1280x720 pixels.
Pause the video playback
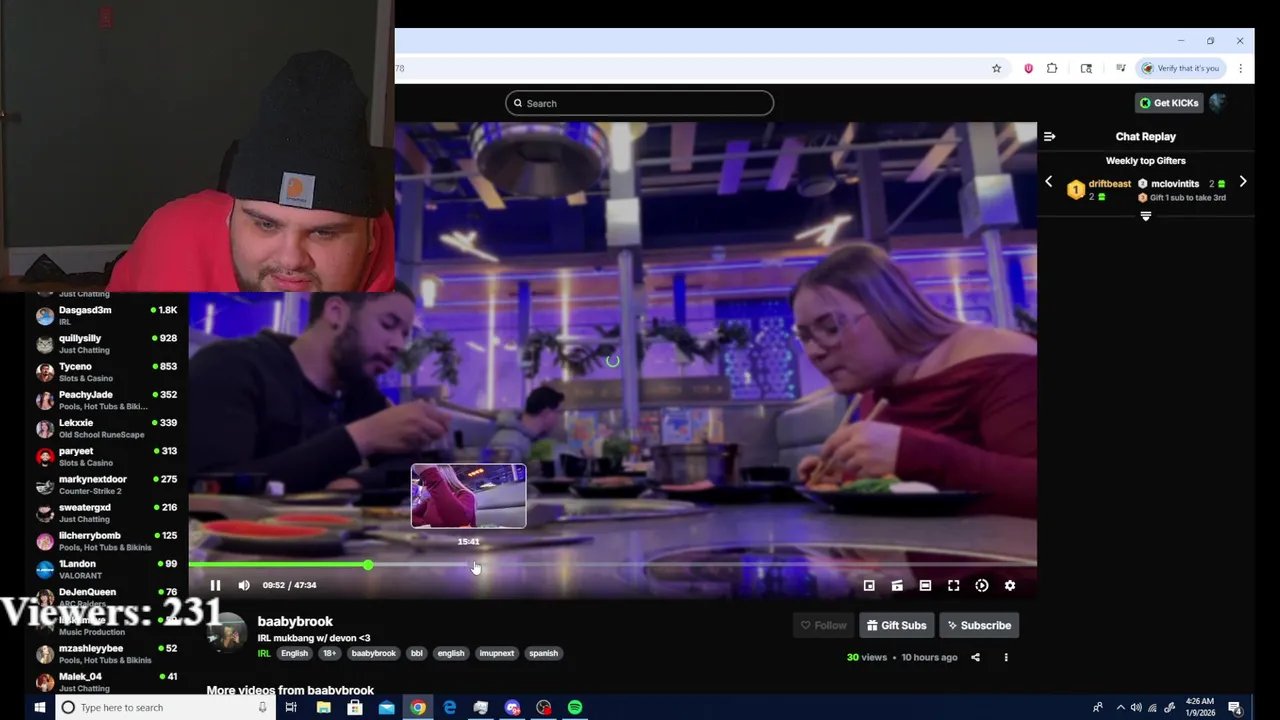pos(215,585)
